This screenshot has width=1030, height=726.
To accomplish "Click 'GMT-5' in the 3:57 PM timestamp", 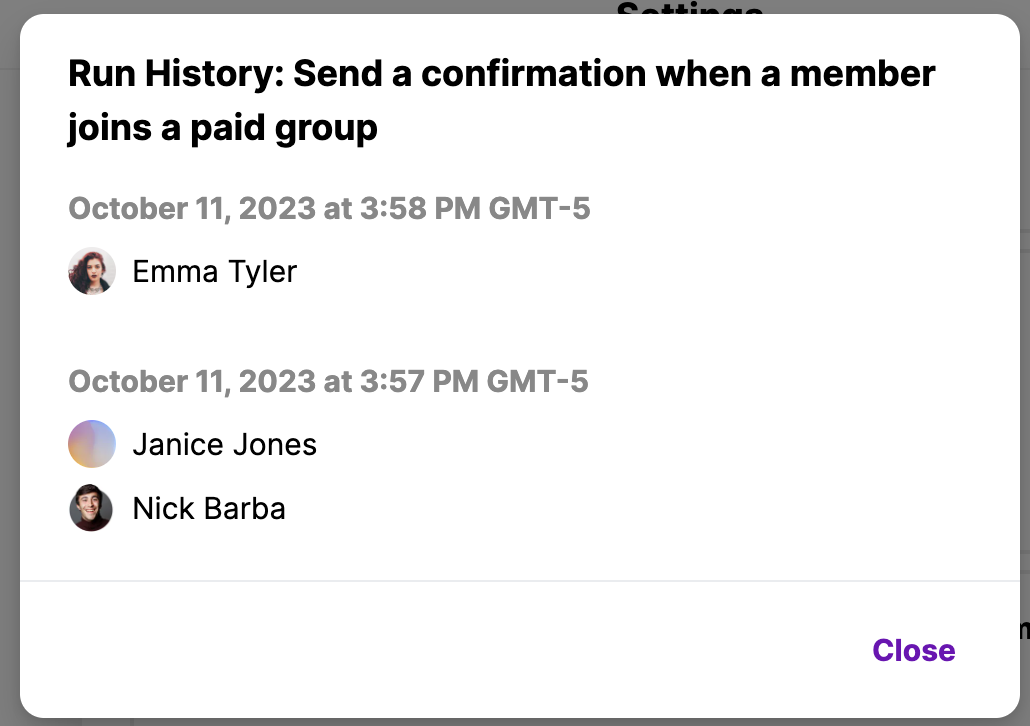I will 537,382.
